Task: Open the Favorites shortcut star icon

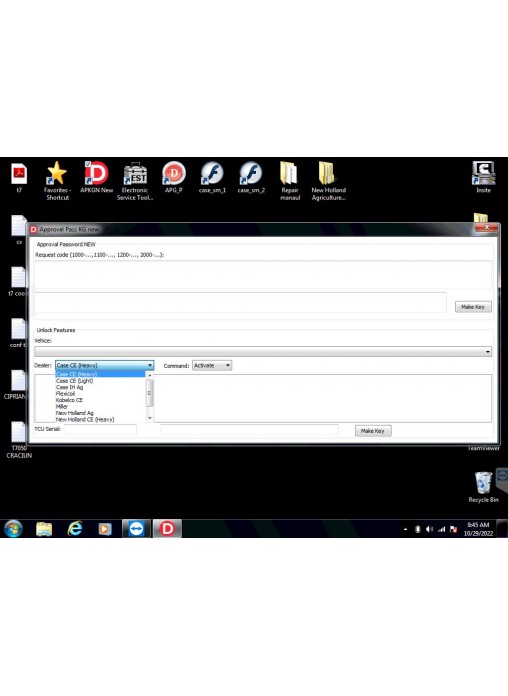Action: click(x=57, y=181)
